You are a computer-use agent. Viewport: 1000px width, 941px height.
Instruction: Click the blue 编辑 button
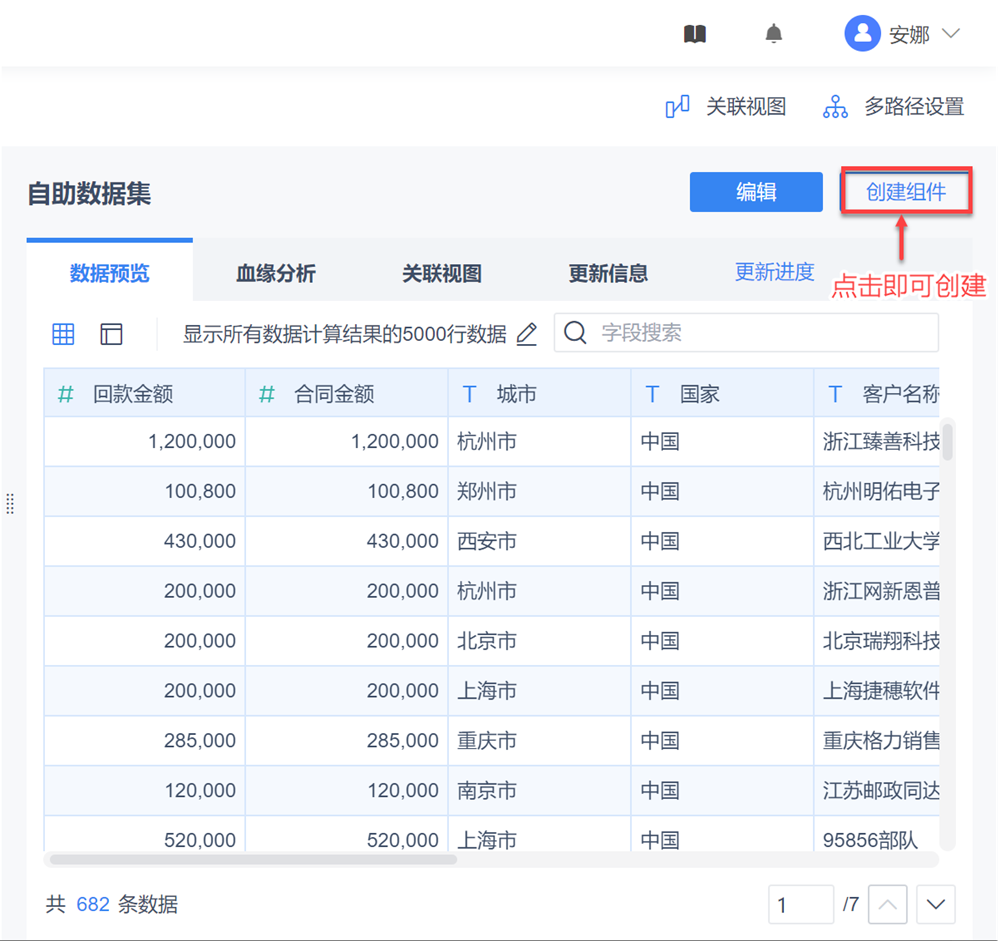(x=756, y=192)
